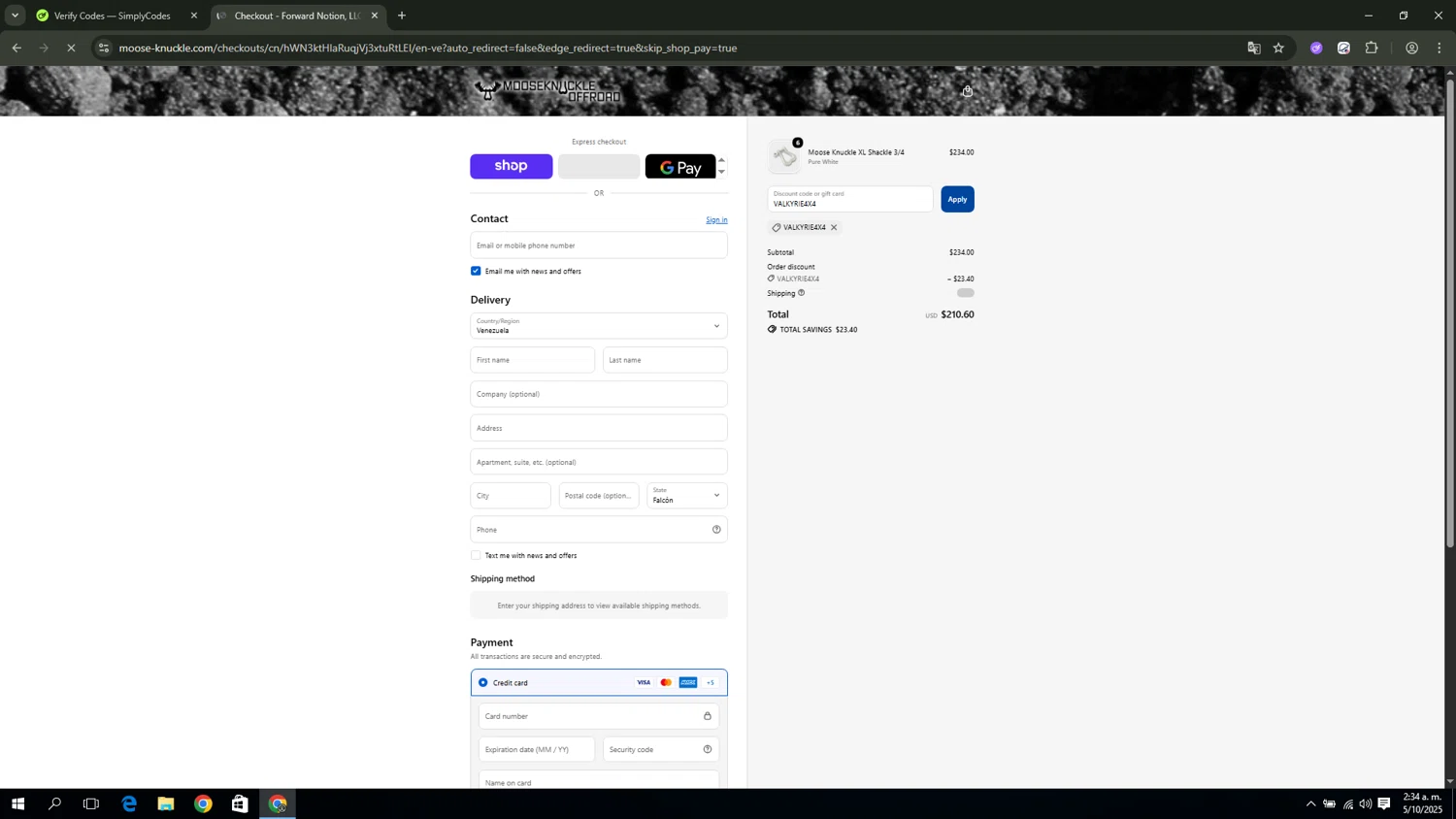
Task: Pay with Shop Pay express checkout
Action: point(512,166)
